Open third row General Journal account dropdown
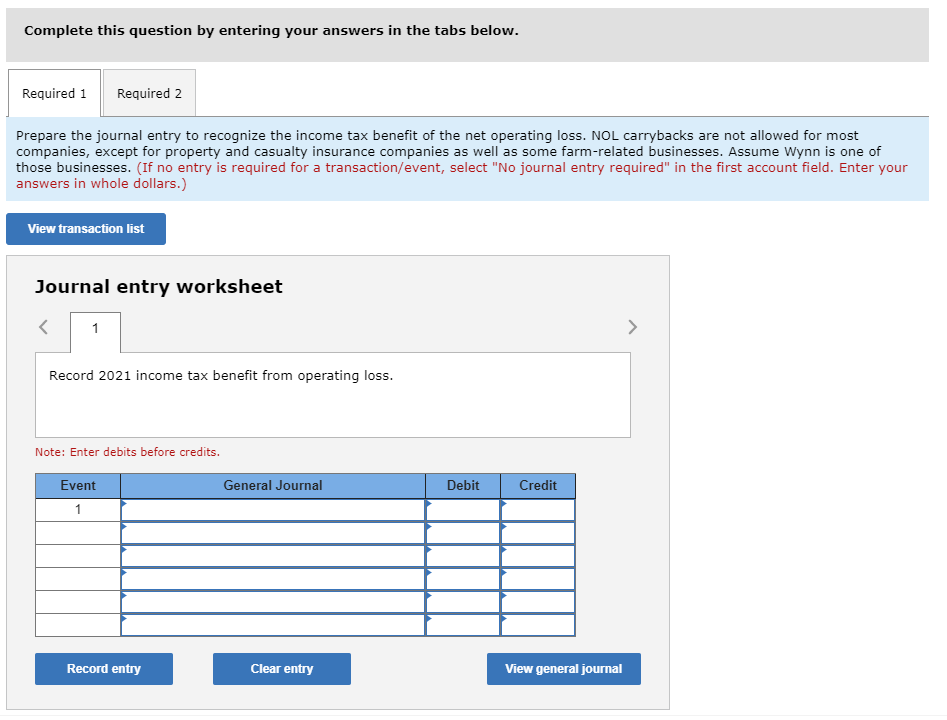This screenshot has width=947, height=720. pos(273,556)
